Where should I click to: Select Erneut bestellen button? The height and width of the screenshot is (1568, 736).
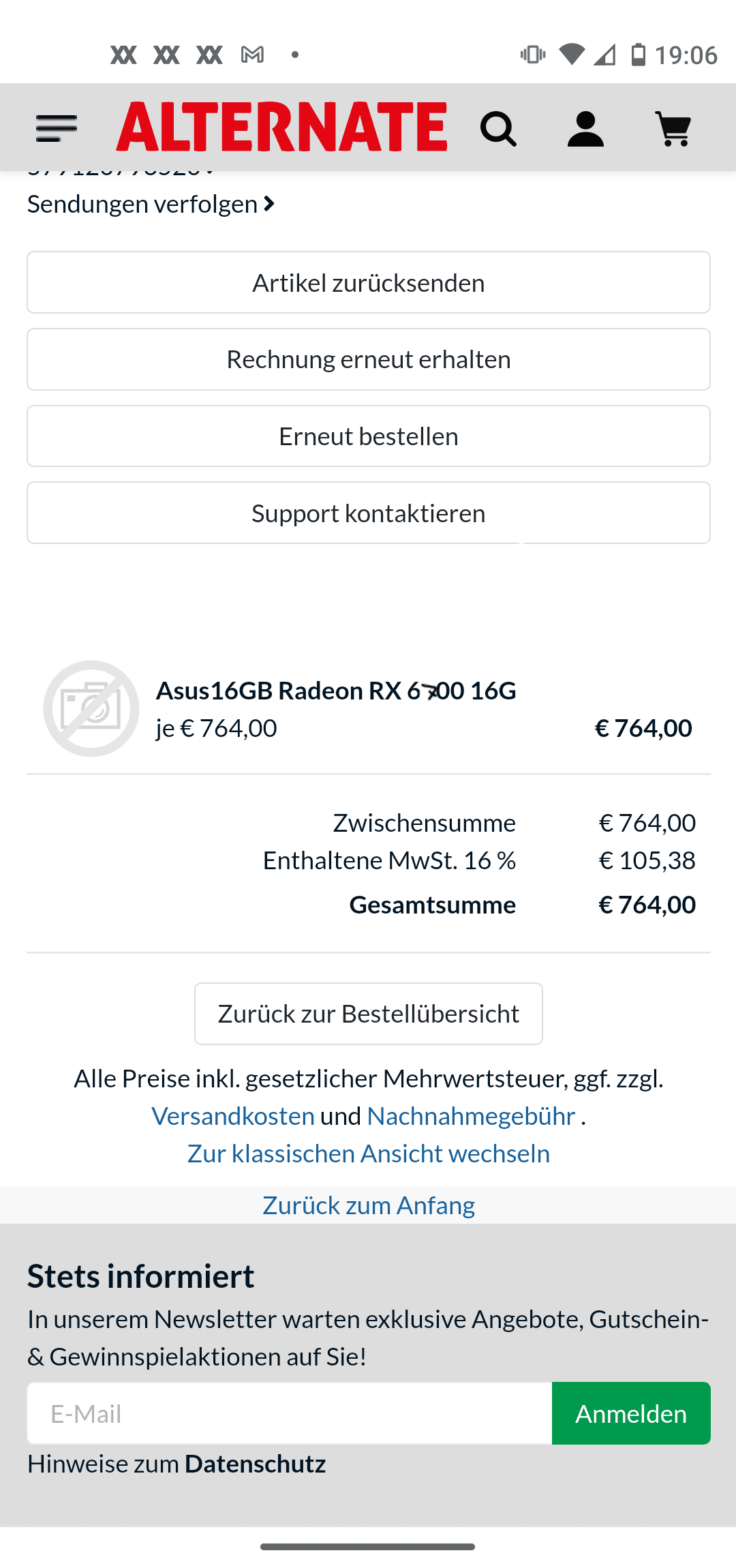[x=369, y=436]
